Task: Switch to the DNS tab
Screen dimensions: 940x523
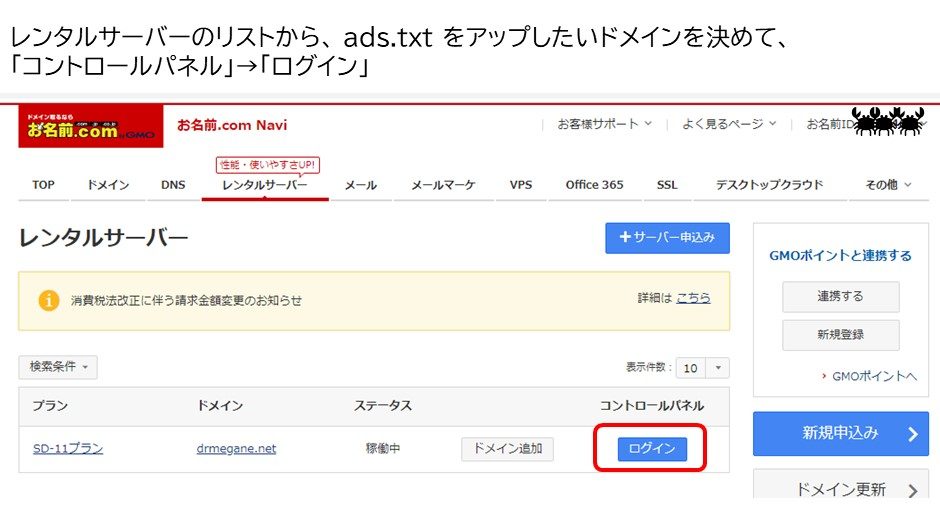Action: 173,185
